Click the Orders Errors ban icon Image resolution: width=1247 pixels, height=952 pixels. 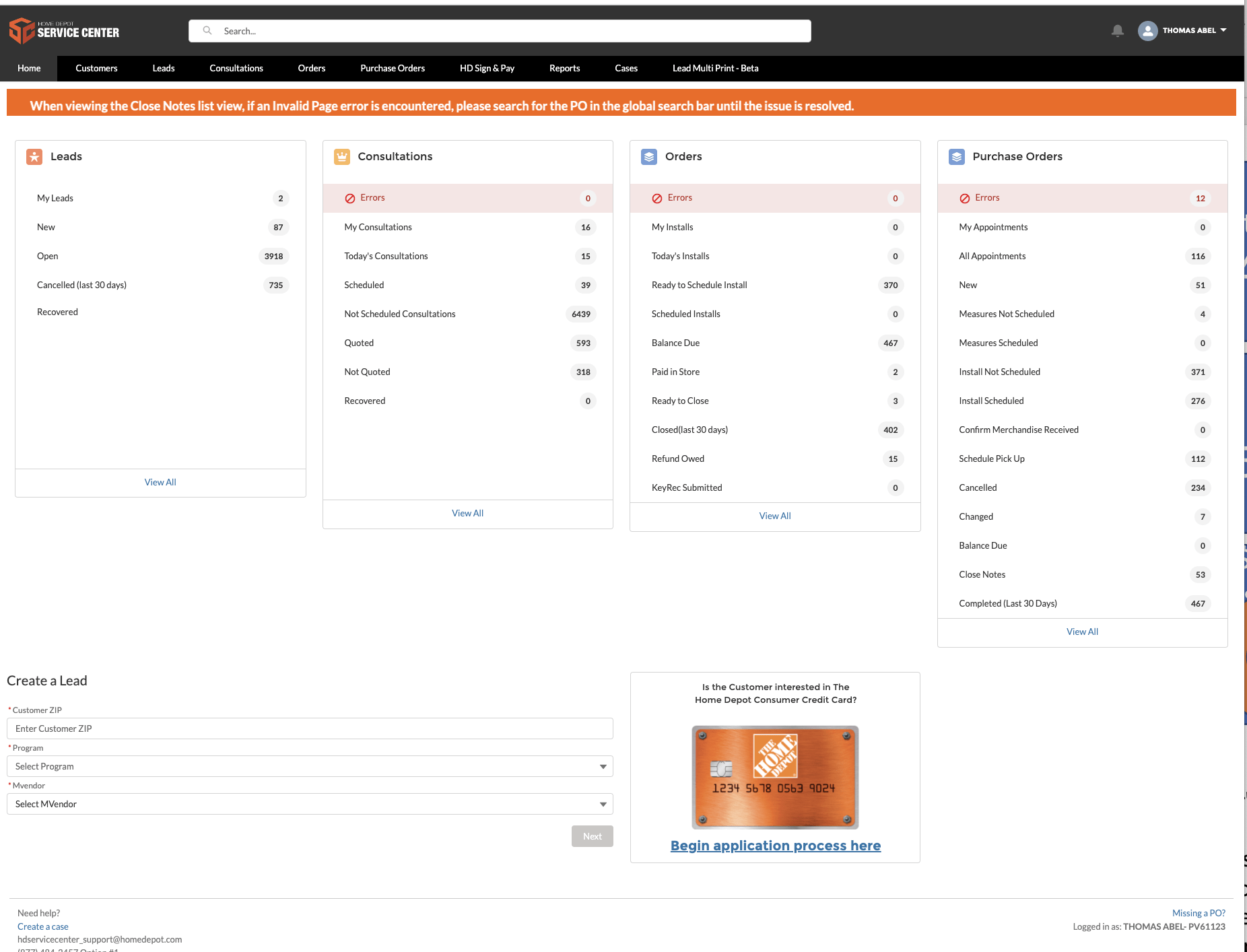pos(657,198)
